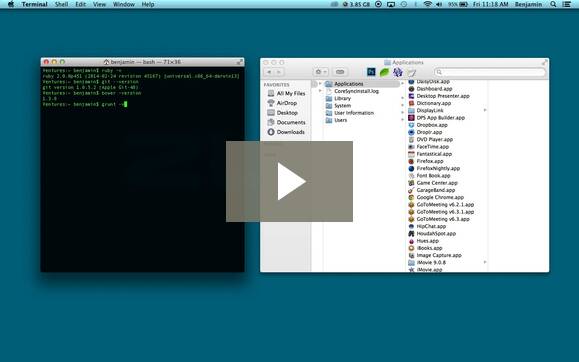Select Image Capture.app in the list
This screenshot has width=579, height=362.
[435, 255]
